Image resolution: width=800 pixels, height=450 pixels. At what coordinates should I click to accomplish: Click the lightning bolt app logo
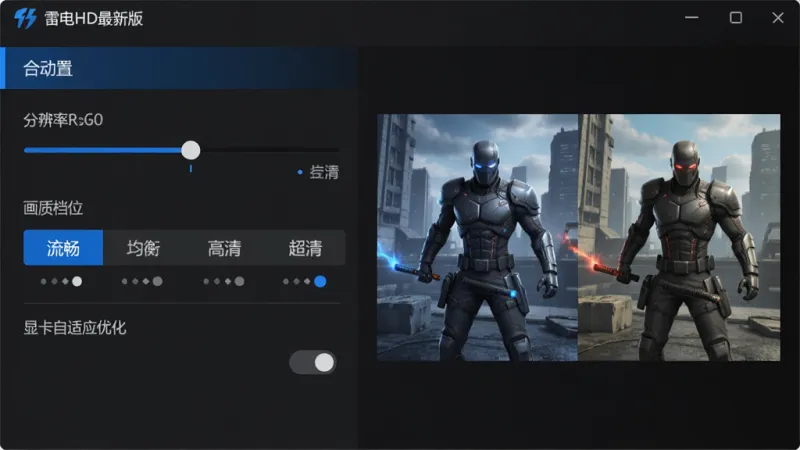click(25, 18)
